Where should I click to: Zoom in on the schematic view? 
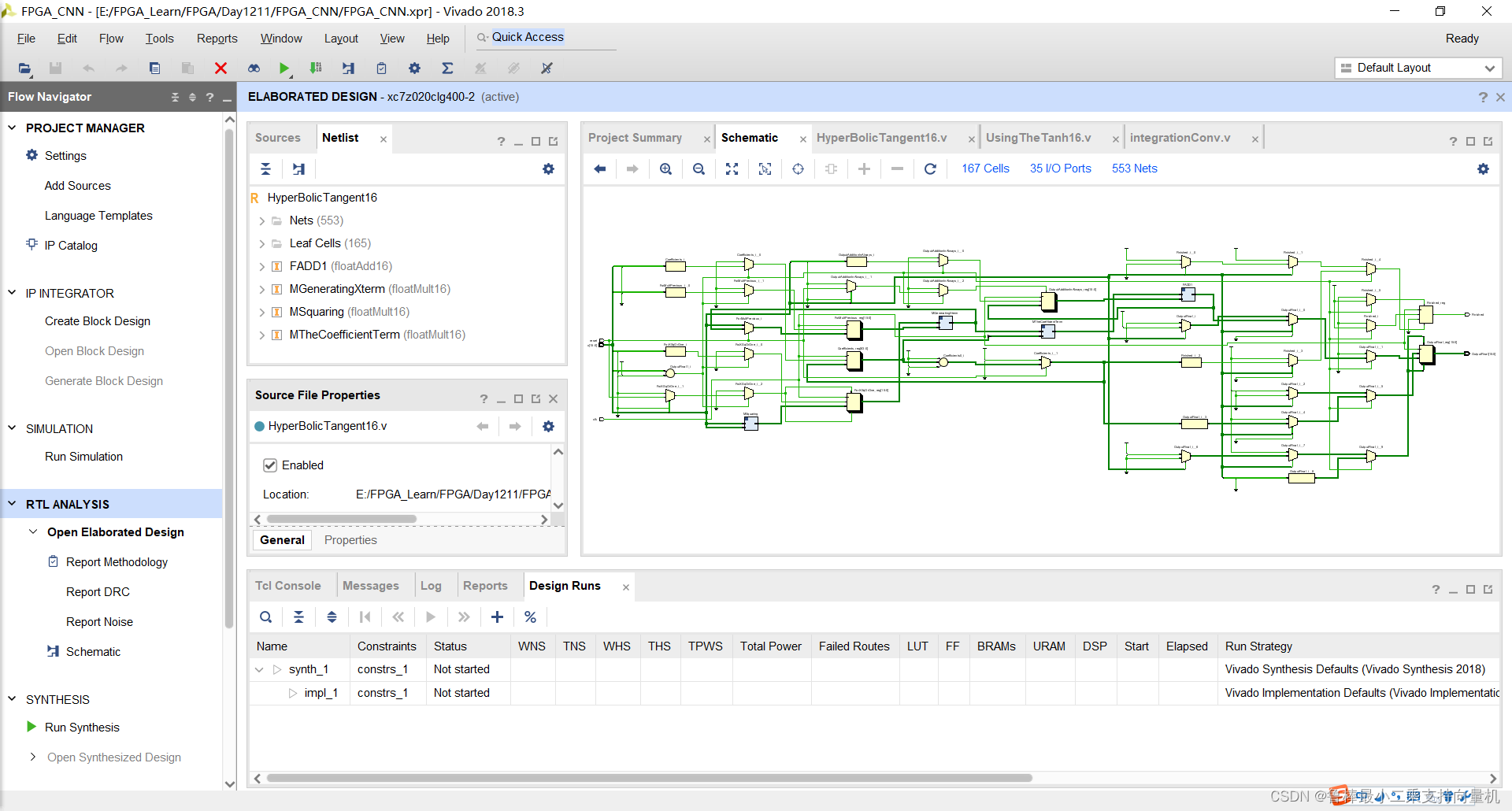(665, 169)
